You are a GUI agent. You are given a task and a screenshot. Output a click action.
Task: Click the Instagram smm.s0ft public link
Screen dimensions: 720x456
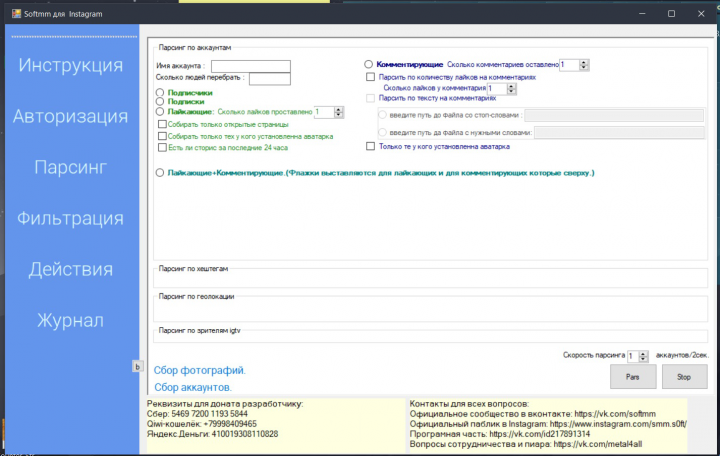tap(618, 424)
